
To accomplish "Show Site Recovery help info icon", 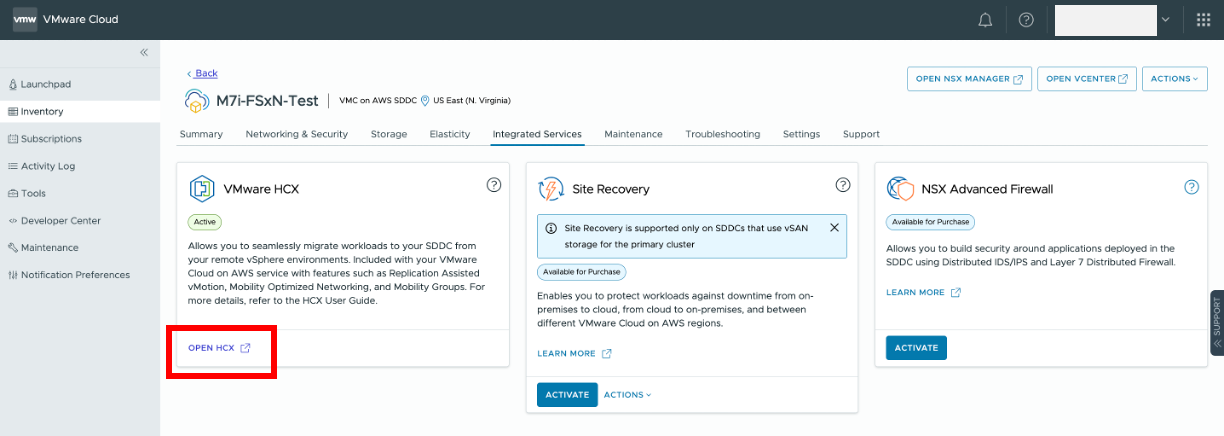I will pos(843,185).
